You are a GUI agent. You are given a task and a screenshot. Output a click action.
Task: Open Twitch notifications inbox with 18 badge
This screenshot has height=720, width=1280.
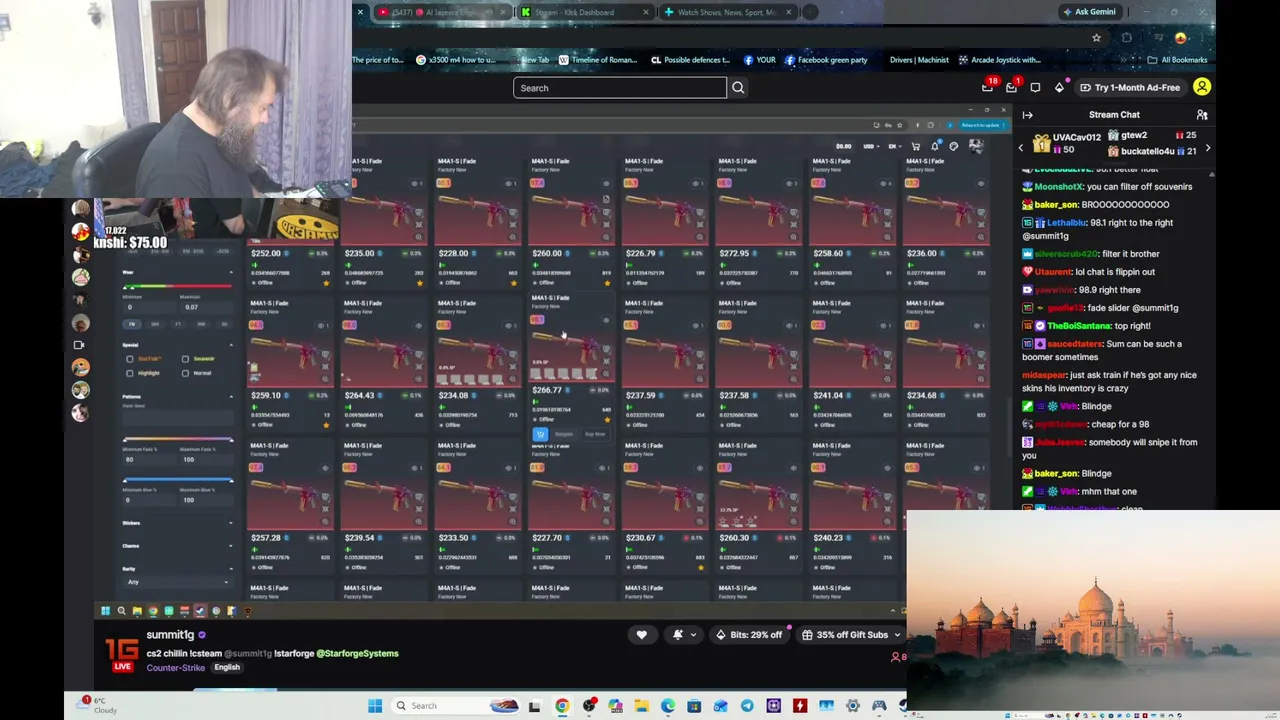click(x=988, y=87)
